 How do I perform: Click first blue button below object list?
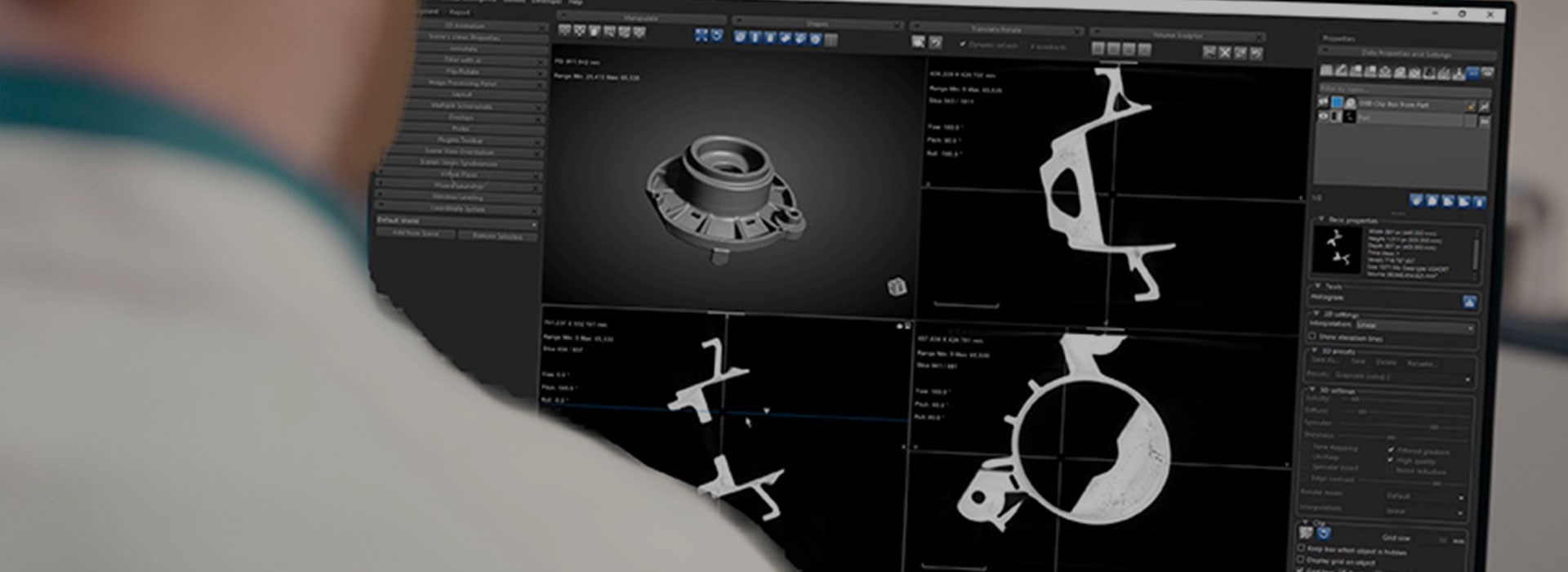tap(1417, 201)
